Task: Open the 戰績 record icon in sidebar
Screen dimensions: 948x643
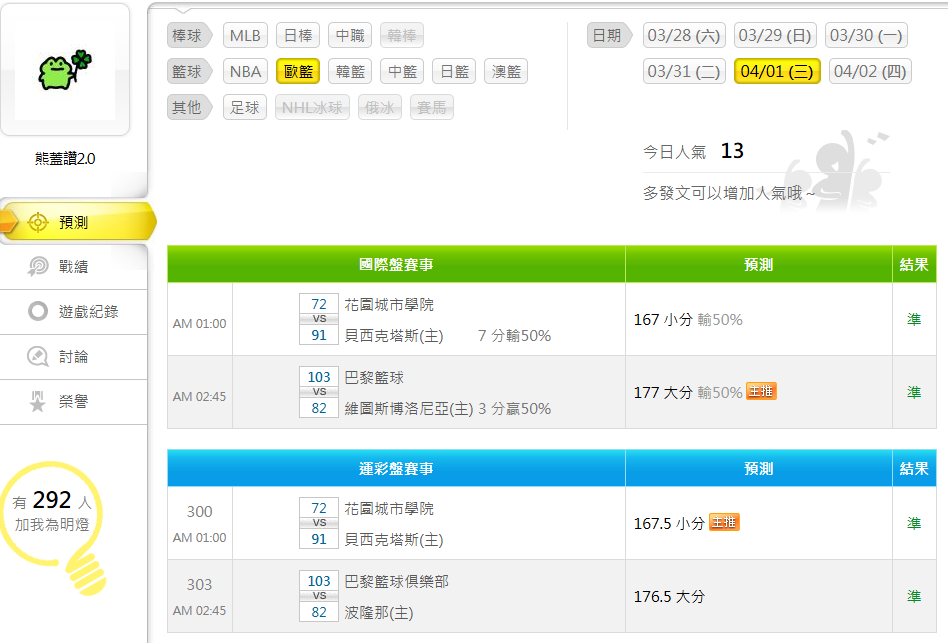Action: 38,267
